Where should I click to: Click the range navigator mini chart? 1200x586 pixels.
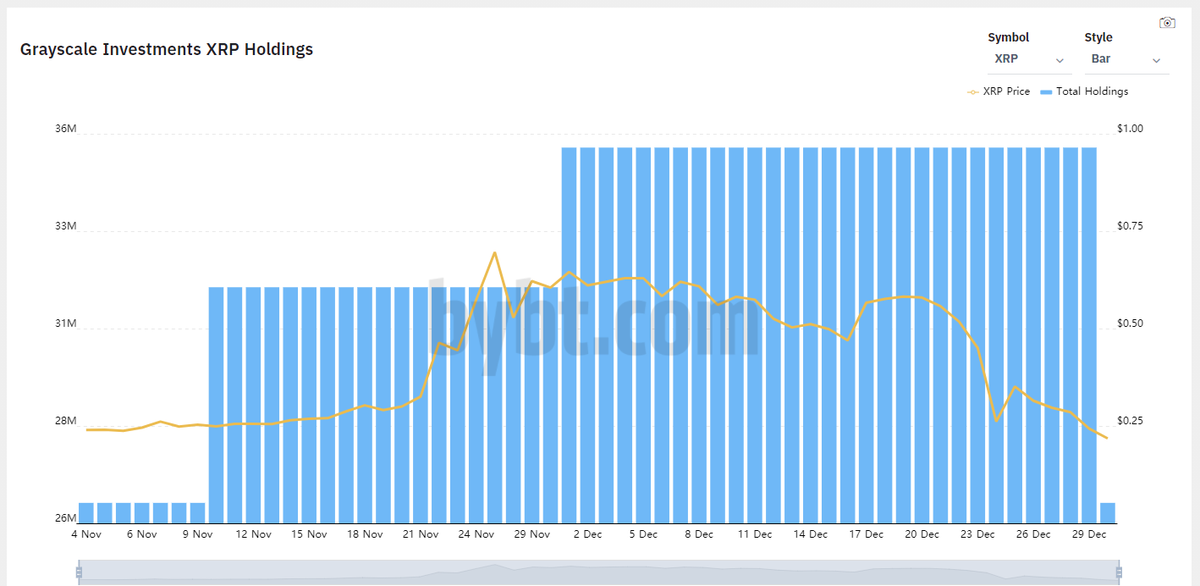[x=599, y=572]
